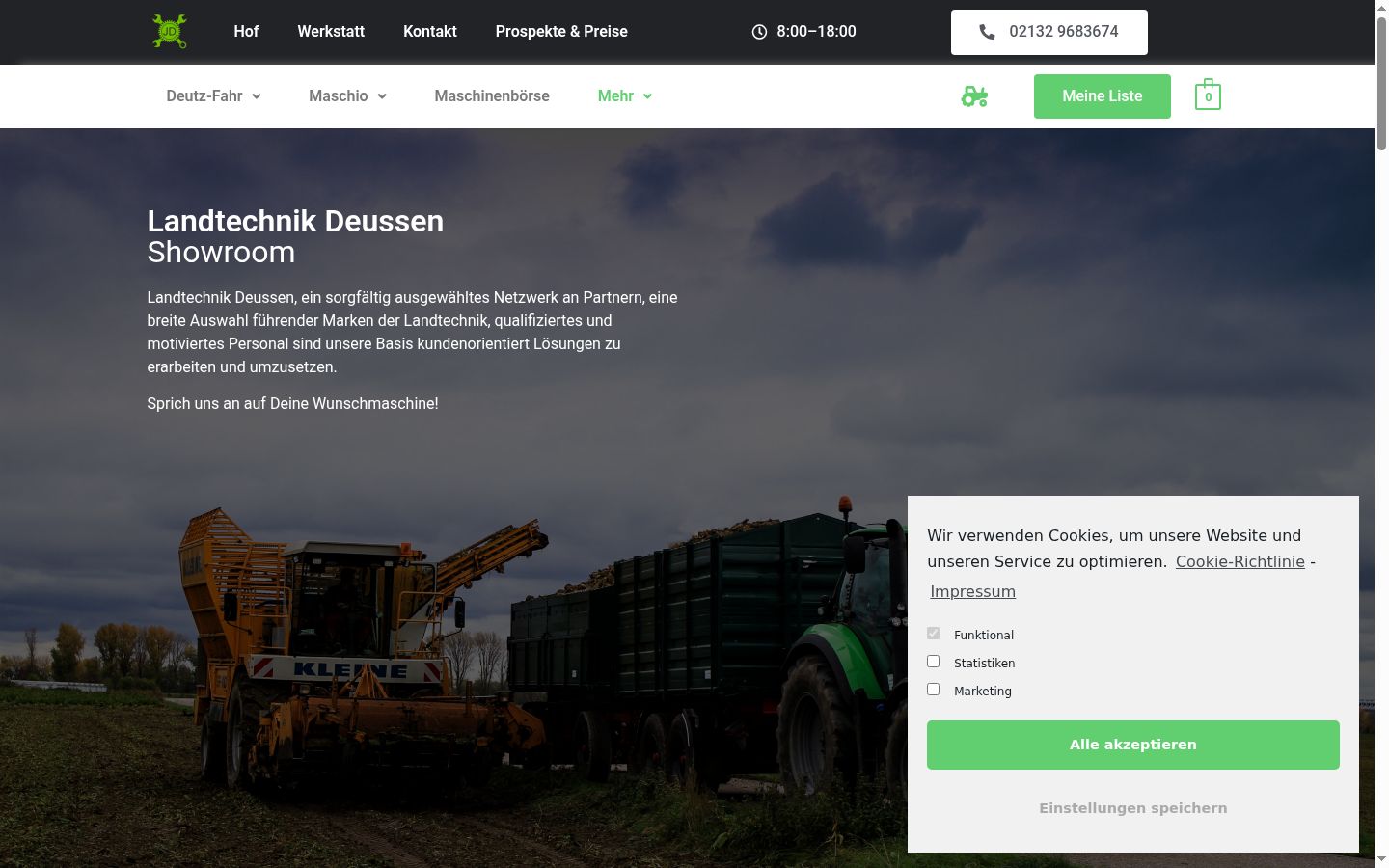This screenshot has width=1389, height=868.
Task: Click the Showroom subheading text
Action: tap(221, 253)
